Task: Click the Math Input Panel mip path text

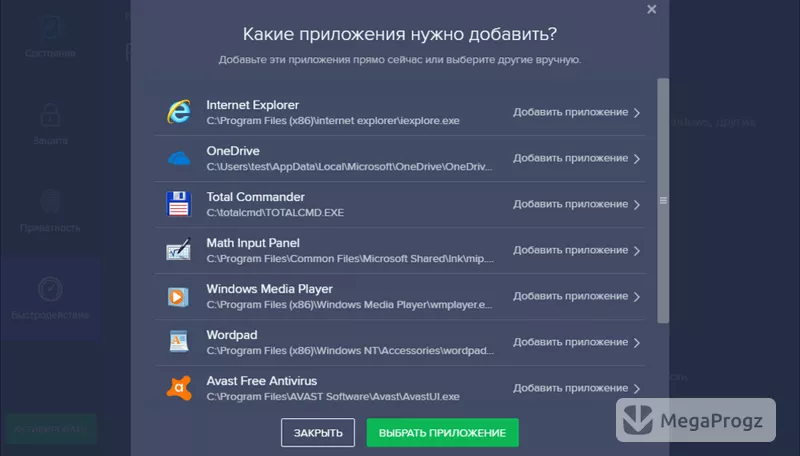Action: [x=350, y=259]
